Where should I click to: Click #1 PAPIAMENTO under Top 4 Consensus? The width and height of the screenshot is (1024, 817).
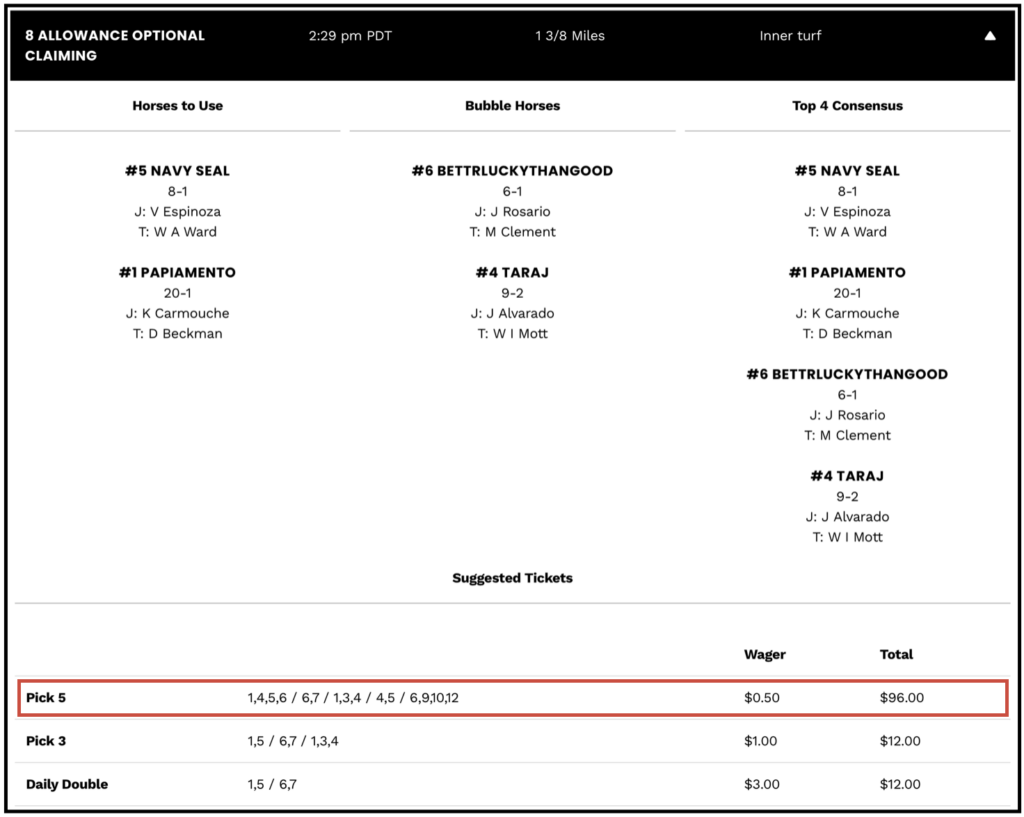(848, 273)
